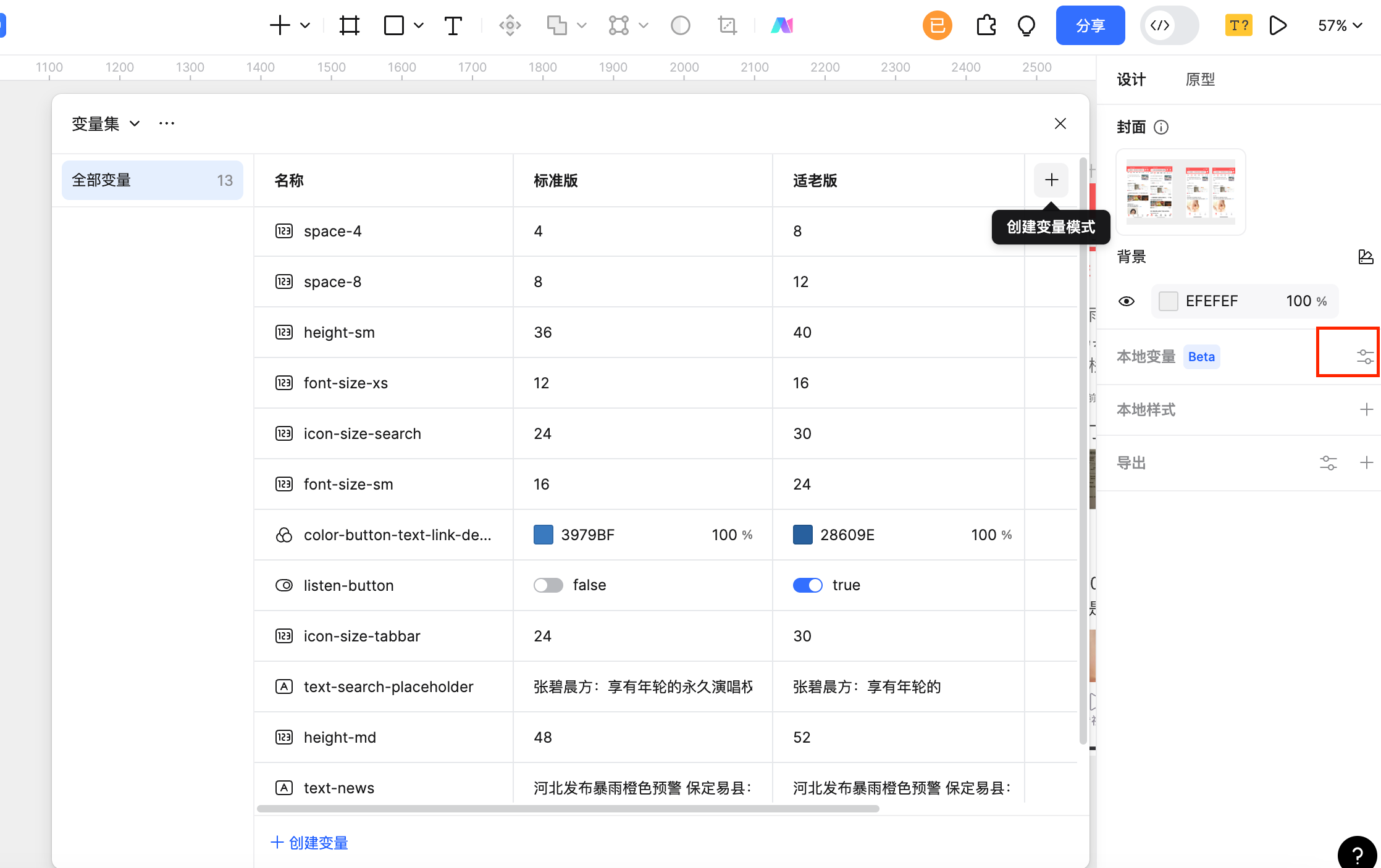Click the number type icon of space-4
The width and height of the screenshot is (1381, 868).
pyautogui.click(x=284, y=231)
